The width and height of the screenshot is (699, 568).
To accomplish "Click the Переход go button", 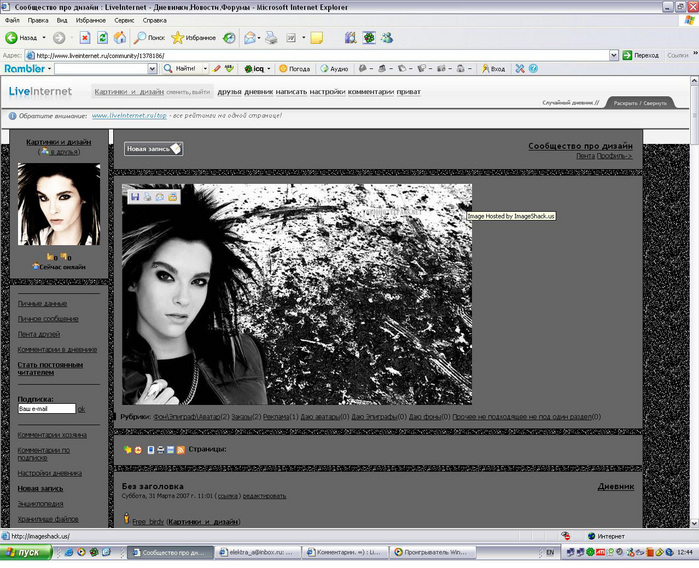I will point(640,55).
